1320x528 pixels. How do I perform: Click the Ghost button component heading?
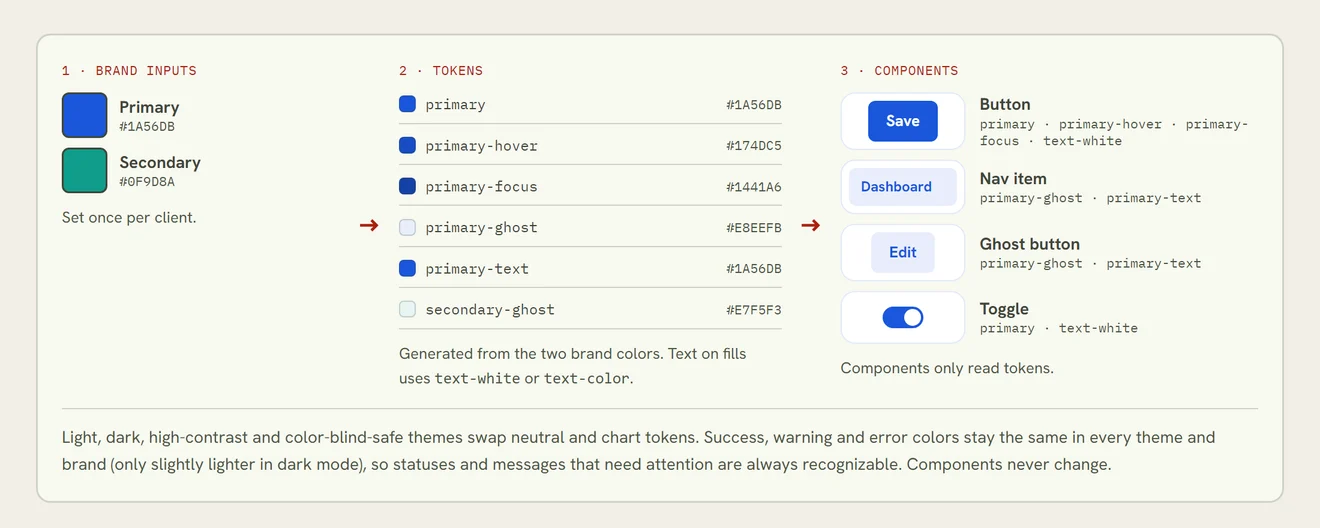(x=1030, y=244)
